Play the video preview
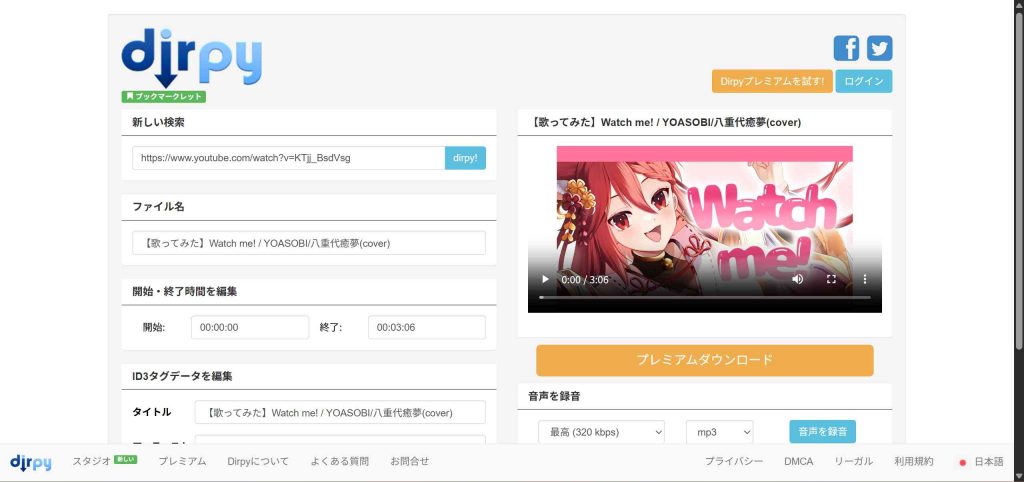This screenshot has width=1024, height=482. 545,280
